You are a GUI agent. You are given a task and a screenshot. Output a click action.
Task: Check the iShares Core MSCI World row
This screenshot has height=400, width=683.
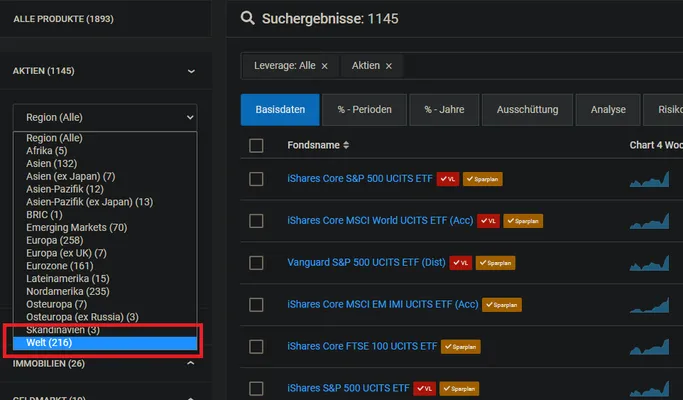coord(256,221)
